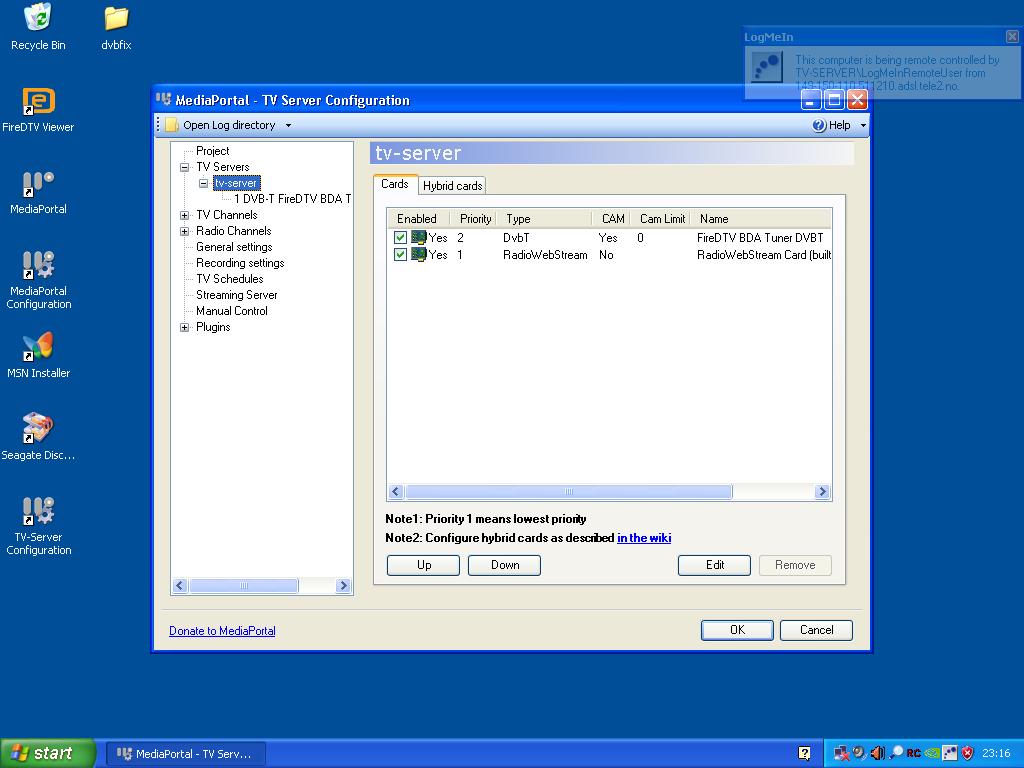Click the Cancel button

816,630
